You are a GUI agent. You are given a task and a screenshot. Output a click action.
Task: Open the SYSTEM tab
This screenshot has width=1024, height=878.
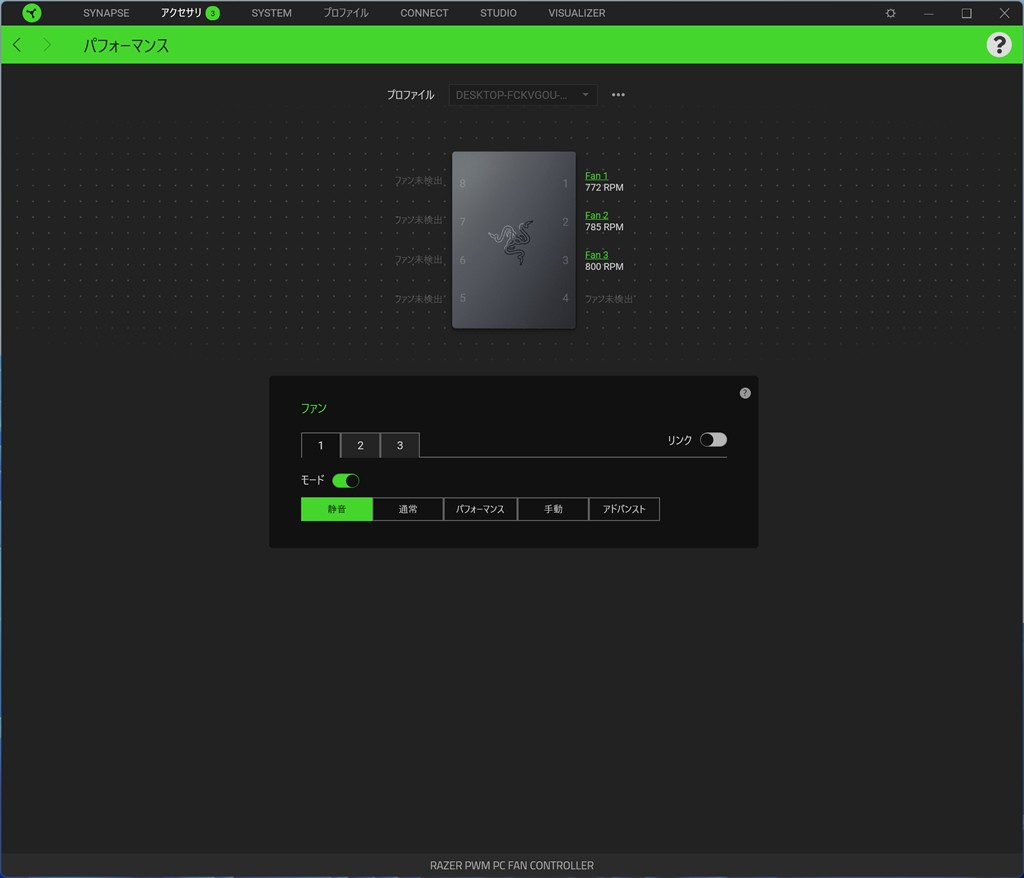[271, 13]
